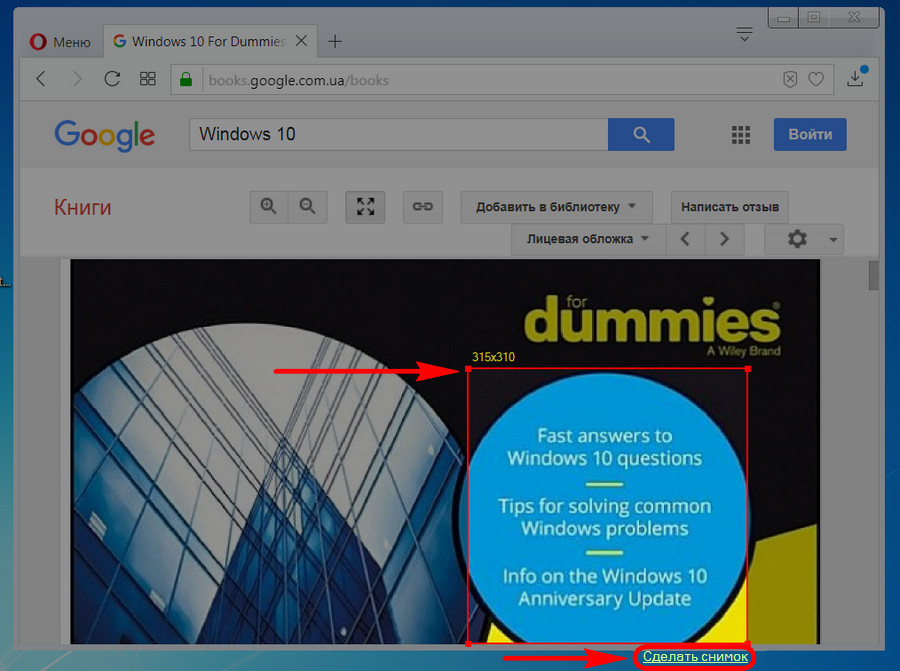
Task: Switch the book viewer to fullscreen
Action: coord(365,207)
